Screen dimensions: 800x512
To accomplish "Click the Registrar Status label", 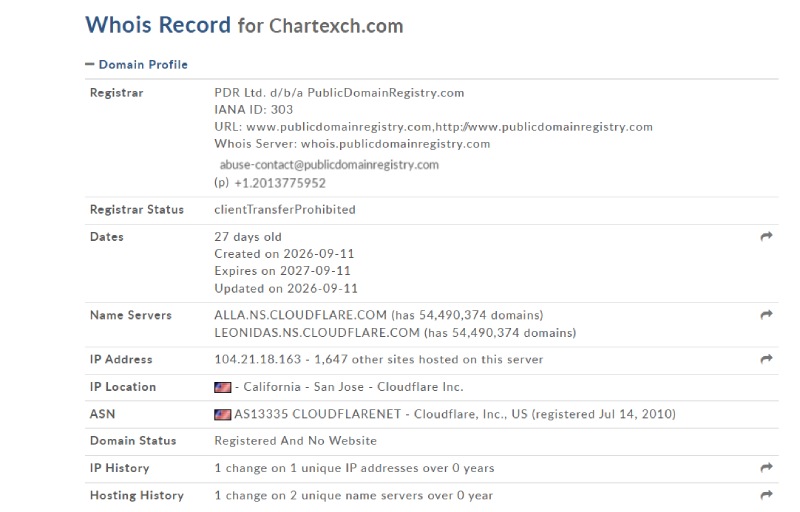I will 137,210.
